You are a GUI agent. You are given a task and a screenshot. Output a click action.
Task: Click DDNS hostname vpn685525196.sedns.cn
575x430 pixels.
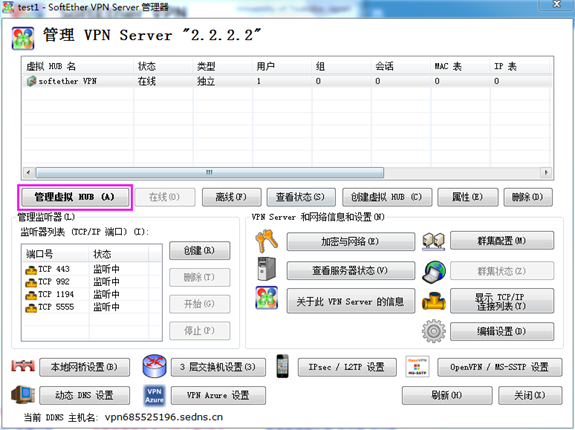[164, 417]
